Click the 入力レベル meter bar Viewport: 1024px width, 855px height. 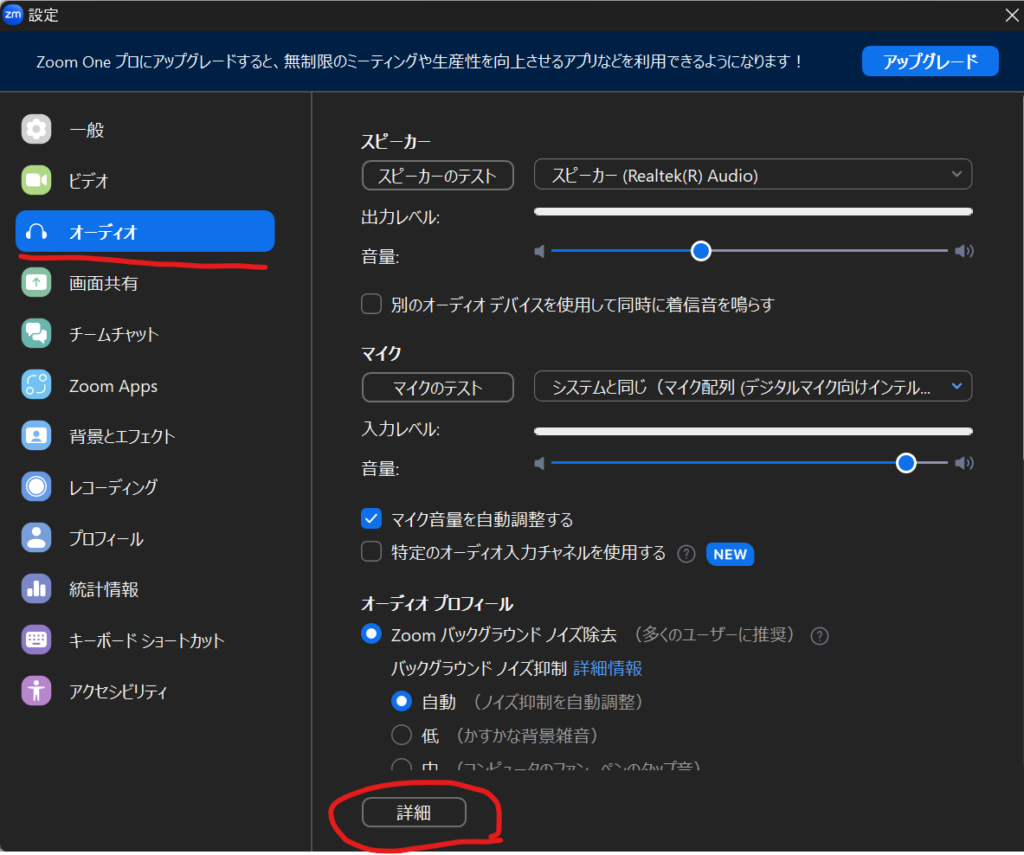[753, 431]
